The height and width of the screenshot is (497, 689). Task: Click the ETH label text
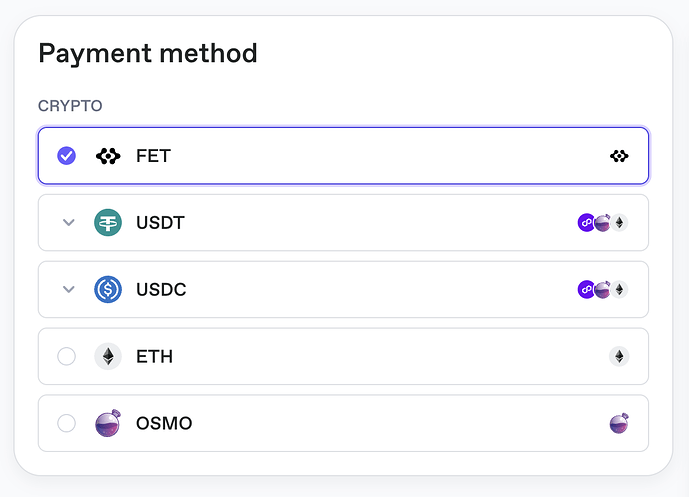click(154, 356)
